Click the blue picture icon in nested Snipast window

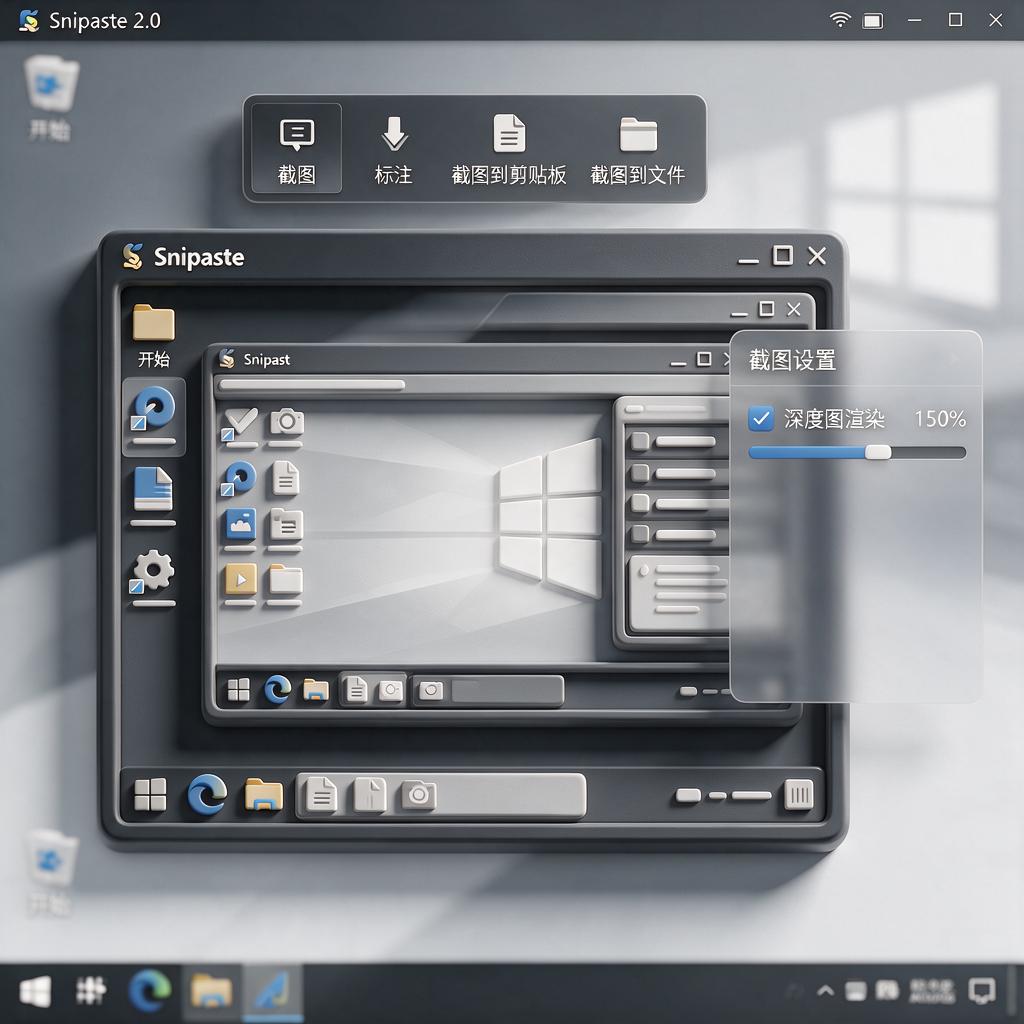tap(240, 525)
